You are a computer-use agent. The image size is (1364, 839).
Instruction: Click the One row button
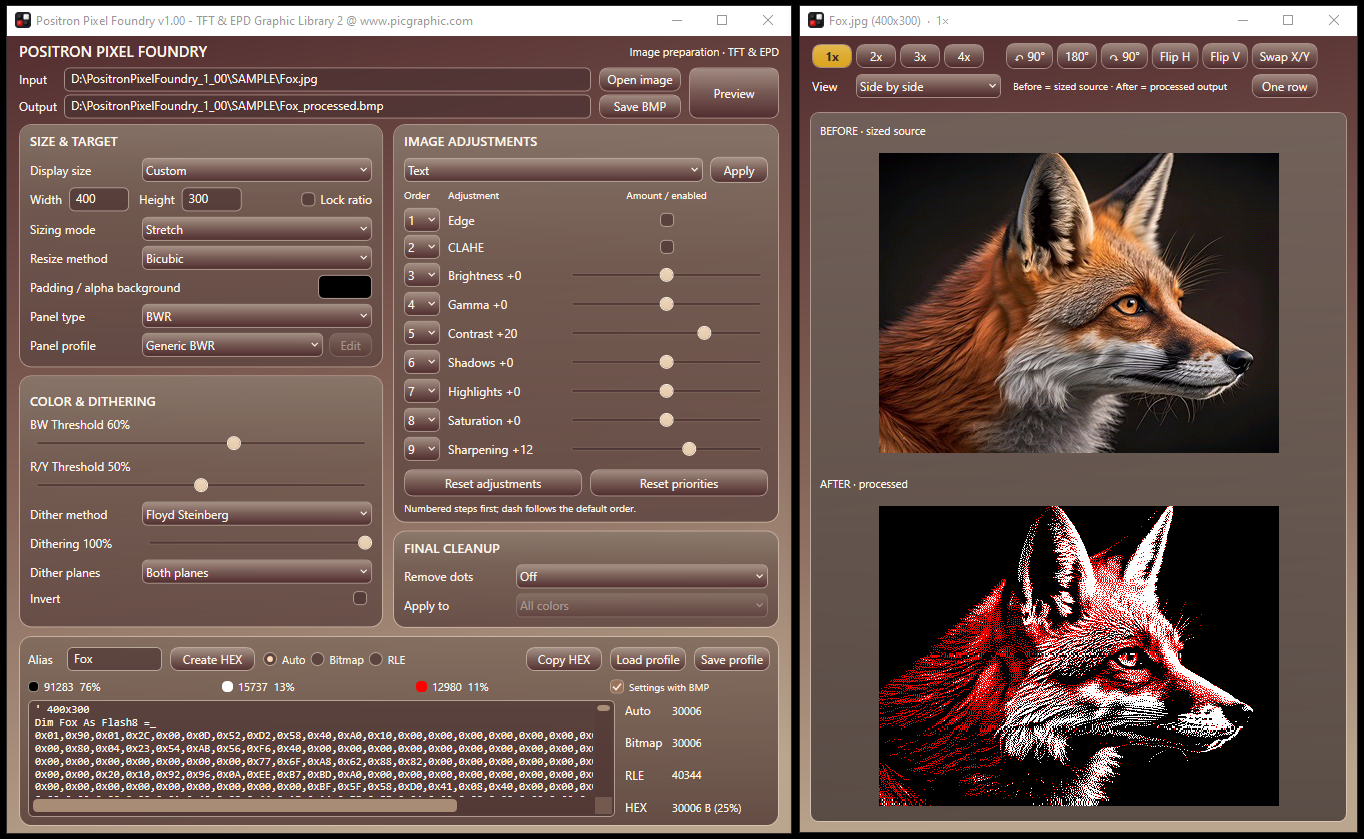pyautogui.click(x=1285, y=87)
